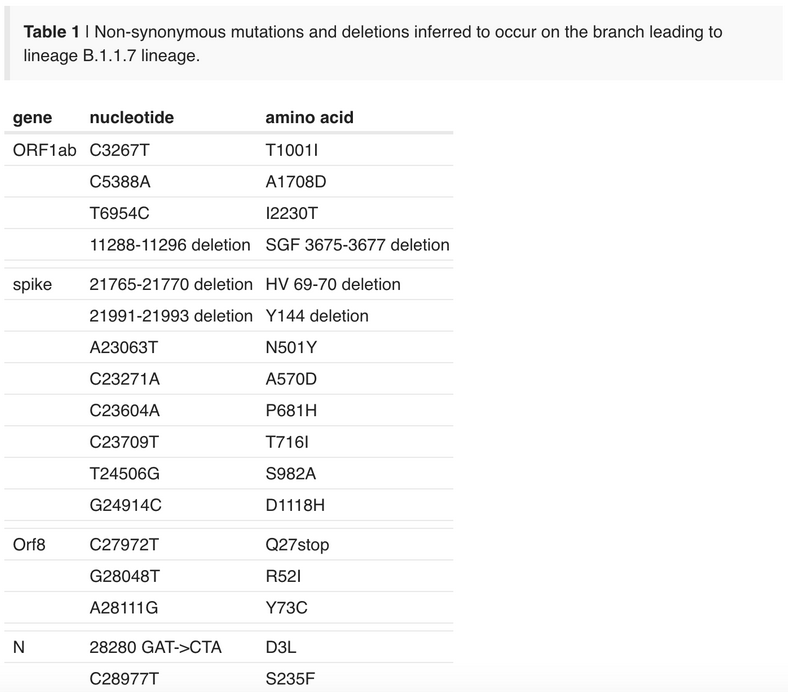
Task: Click the 28280 GAT->CTA nucleotide cell
Action: 156,647
